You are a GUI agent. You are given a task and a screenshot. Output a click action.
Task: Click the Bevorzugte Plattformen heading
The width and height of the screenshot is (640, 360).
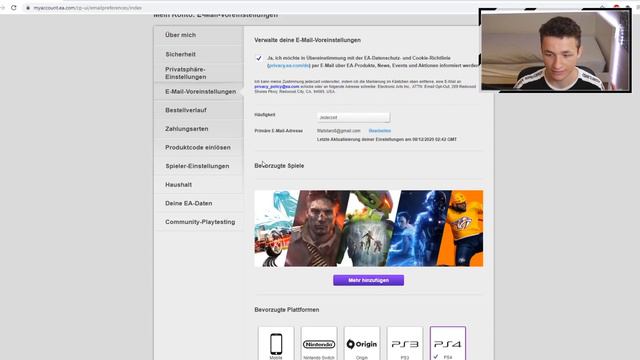tap(287, 310)
